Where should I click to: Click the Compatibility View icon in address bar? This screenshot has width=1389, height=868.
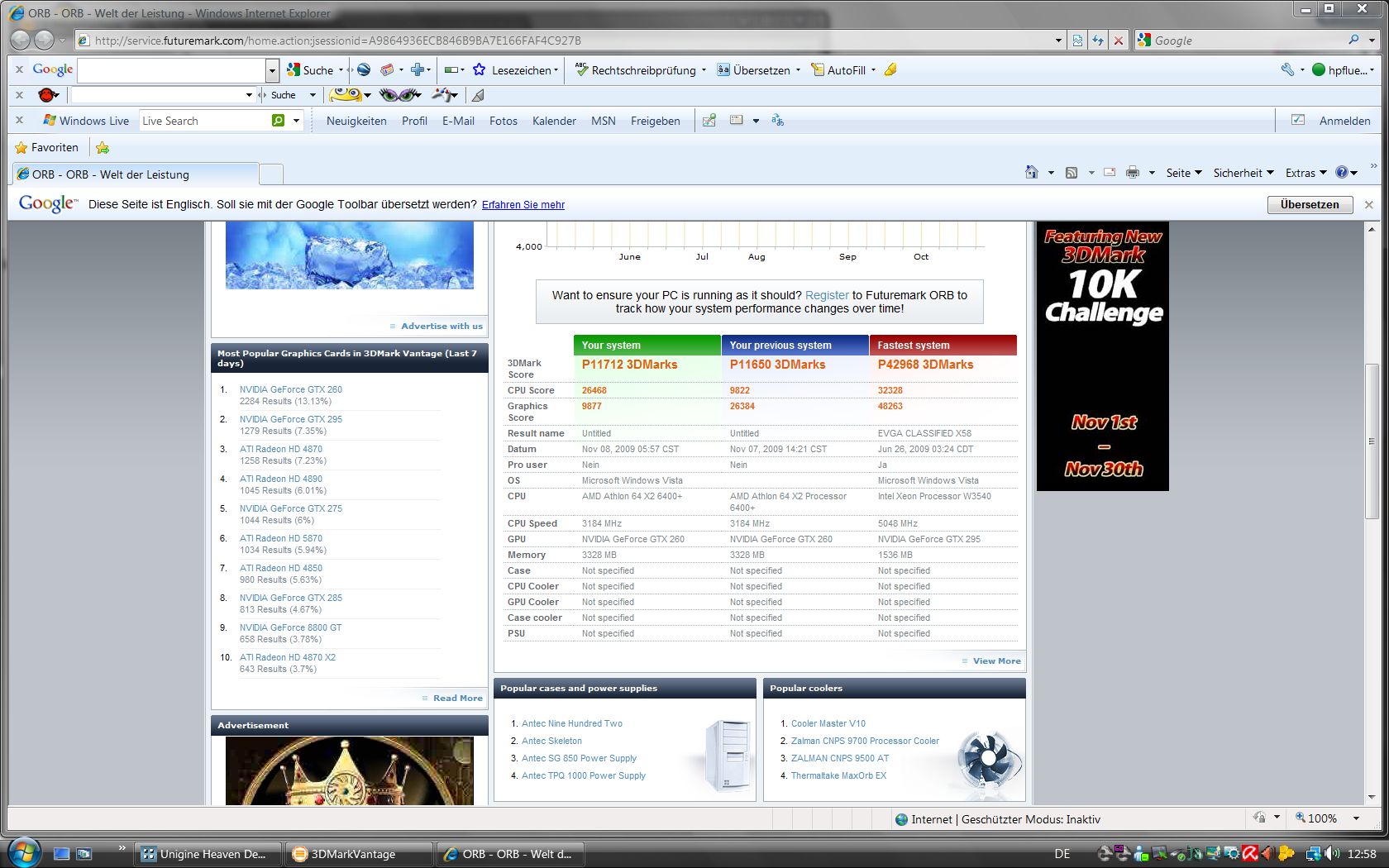(1077, 40)
